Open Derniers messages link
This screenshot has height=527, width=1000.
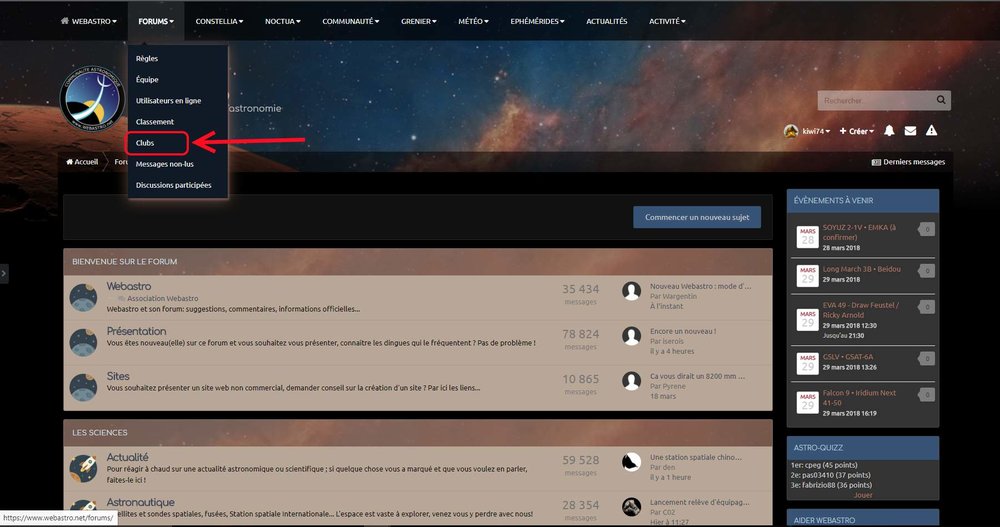(x=908, y=162)
